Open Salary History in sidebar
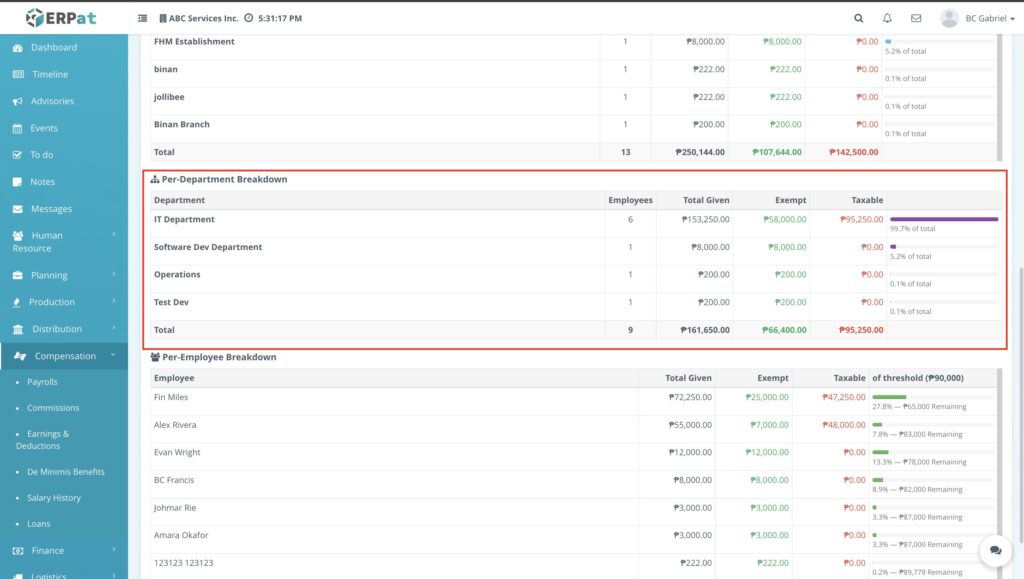The width and height of the screenshot is (1024, 579). click(54, 498)
